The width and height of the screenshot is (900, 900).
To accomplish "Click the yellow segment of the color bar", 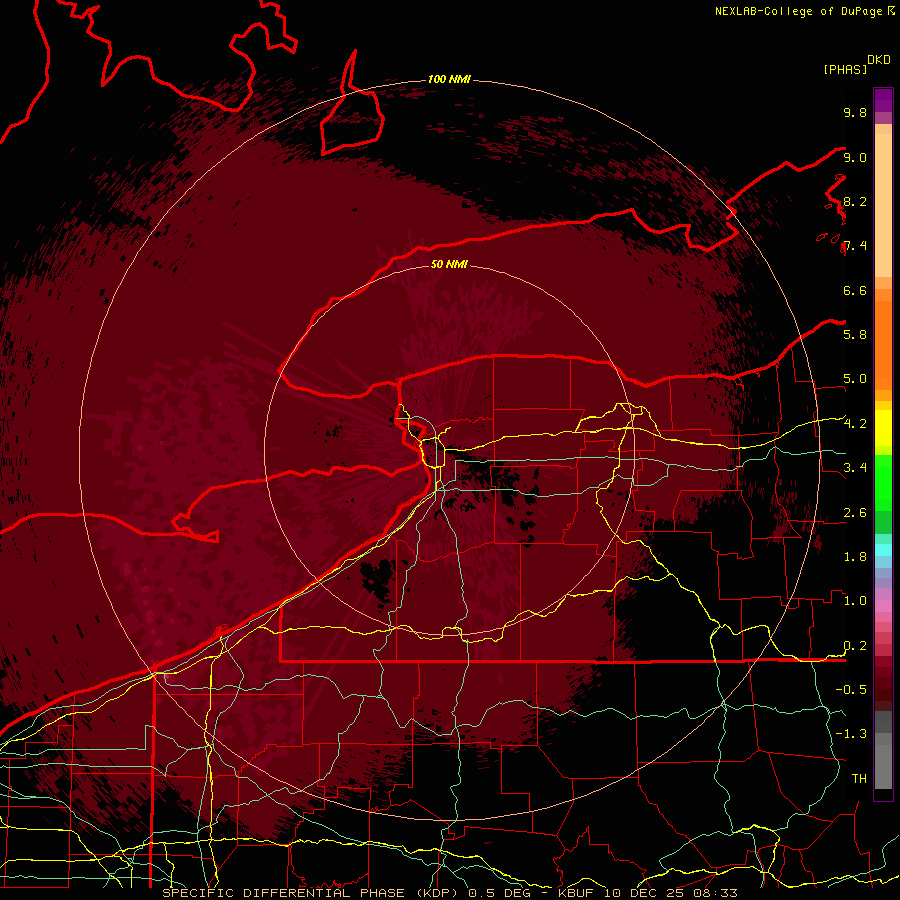I will 883,428.
